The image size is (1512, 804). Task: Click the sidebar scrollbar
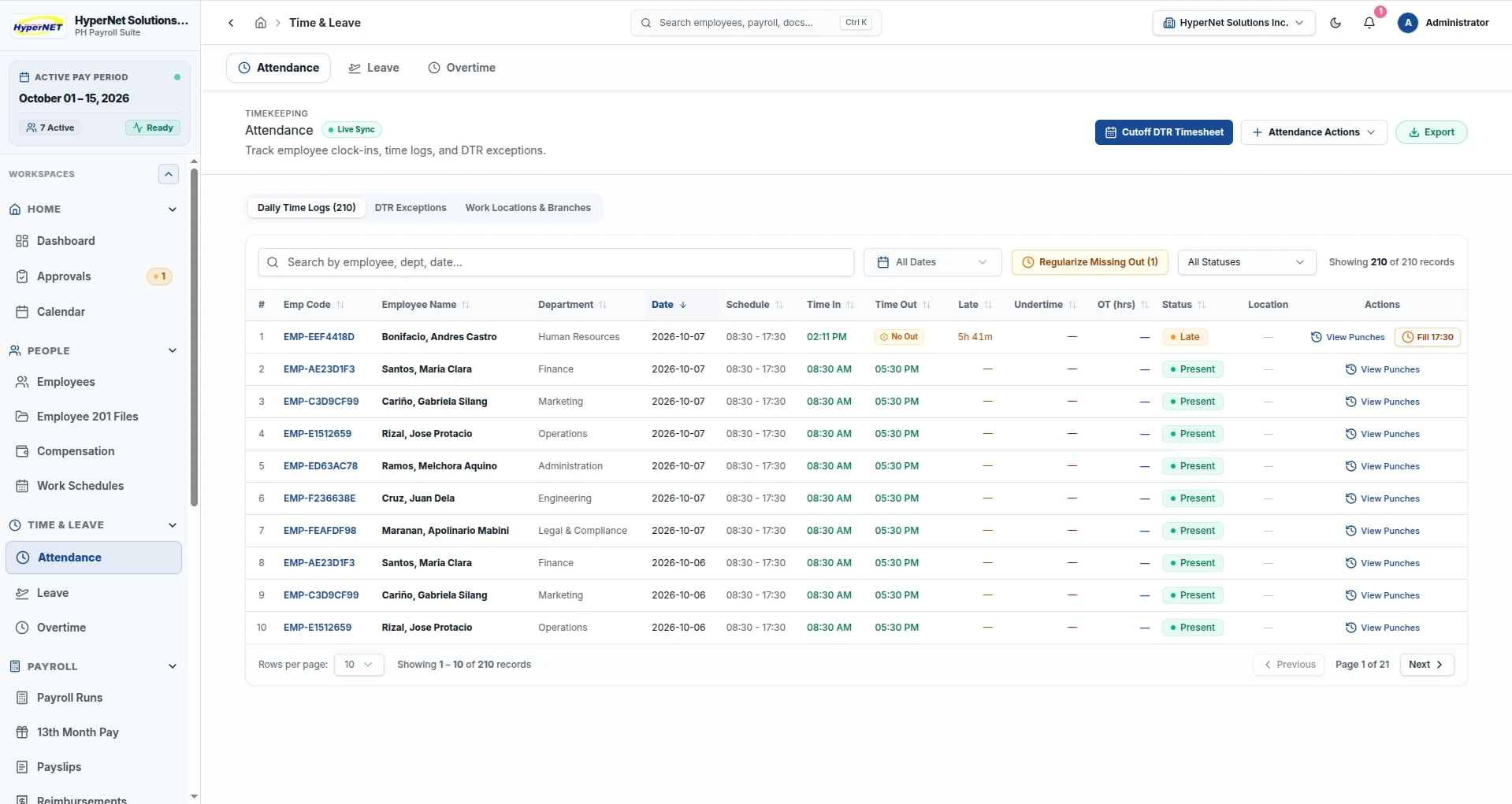[194, 339]
